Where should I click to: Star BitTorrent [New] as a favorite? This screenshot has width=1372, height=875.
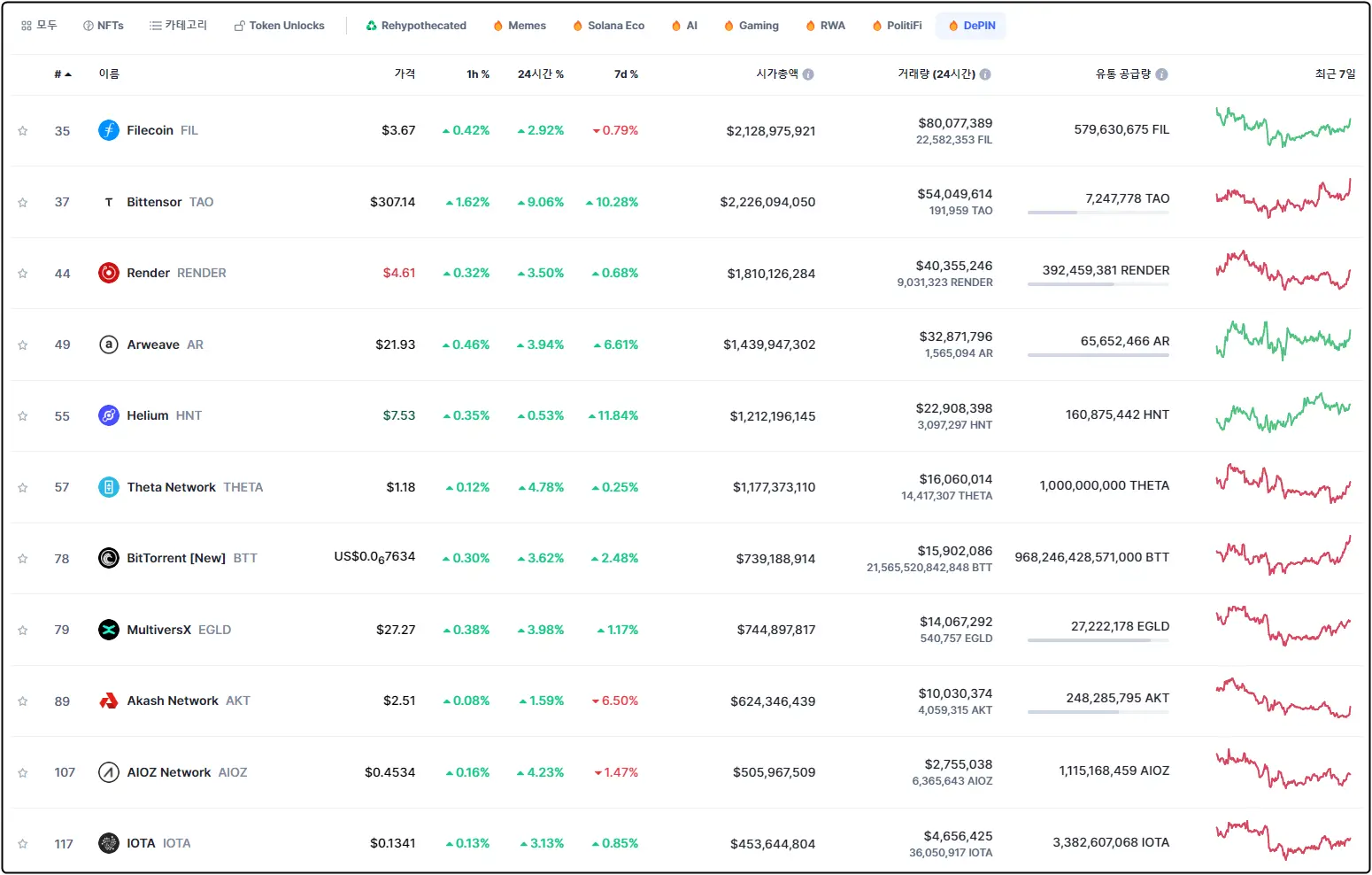tap(23, 559)
